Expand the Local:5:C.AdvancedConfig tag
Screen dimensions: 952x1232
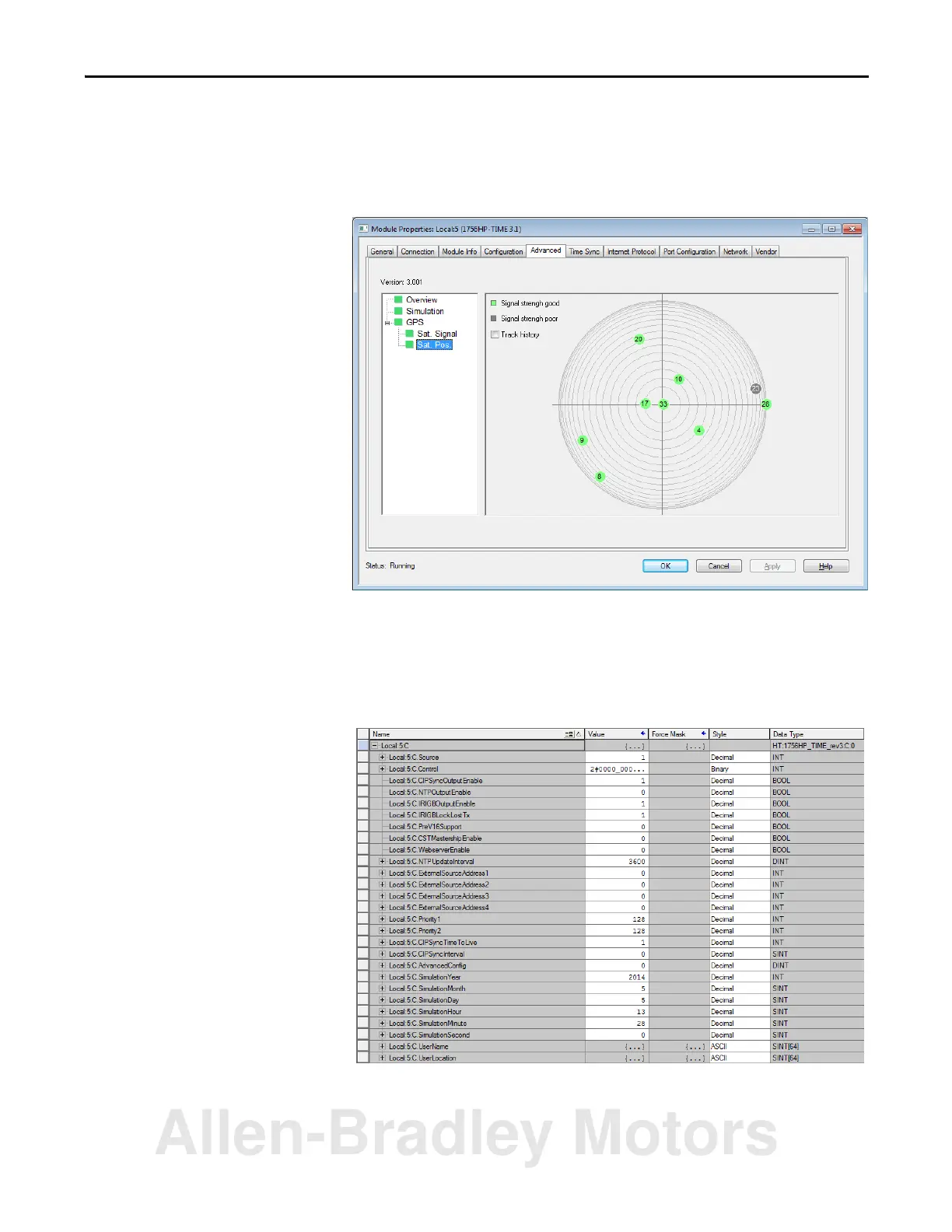(x=382, y=965)
